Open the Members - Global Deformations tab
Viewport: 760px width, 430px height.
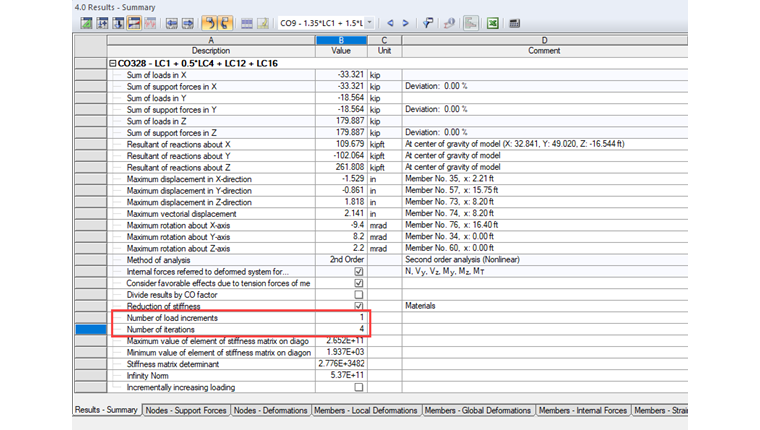[478, 410]
